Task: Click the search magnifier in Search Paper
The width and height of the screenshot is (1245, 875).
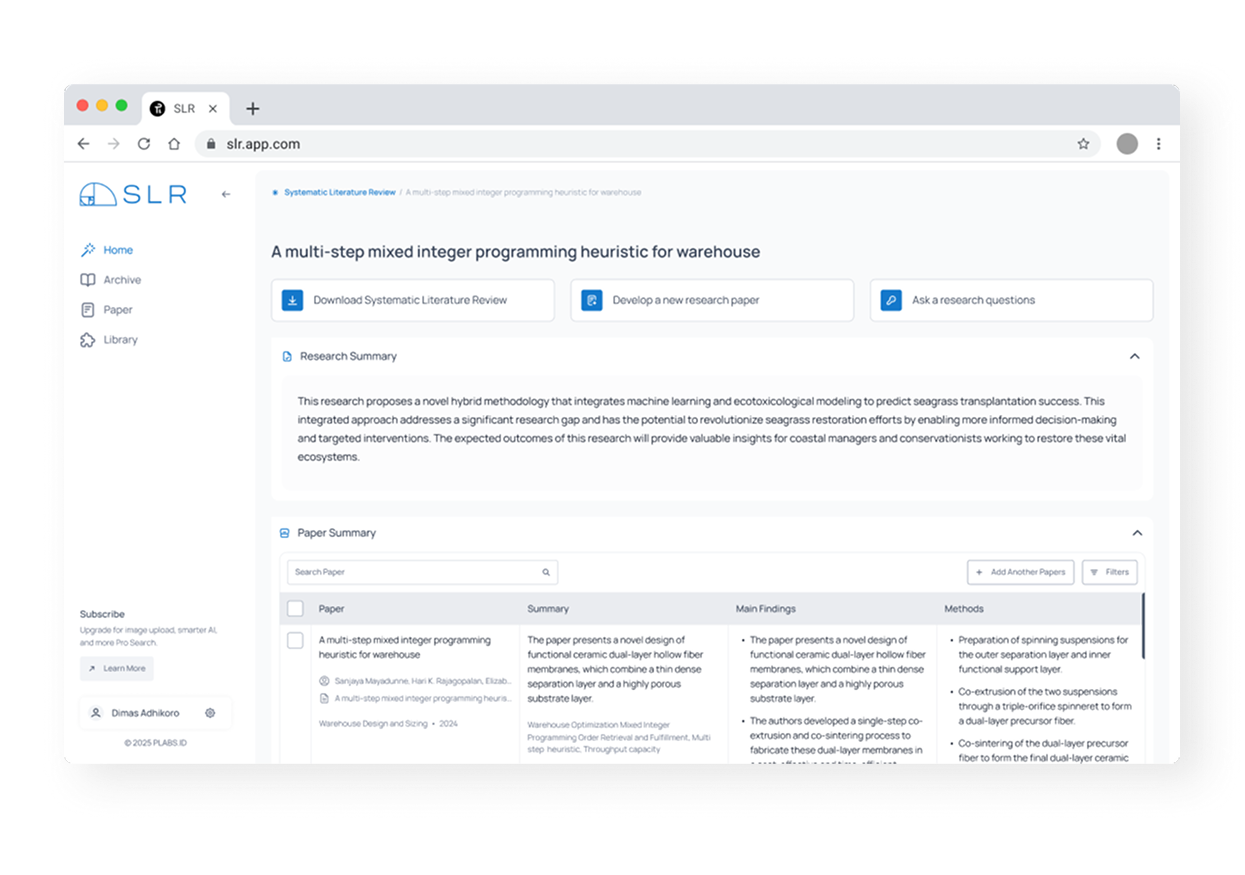Action: tap(546, 573)
